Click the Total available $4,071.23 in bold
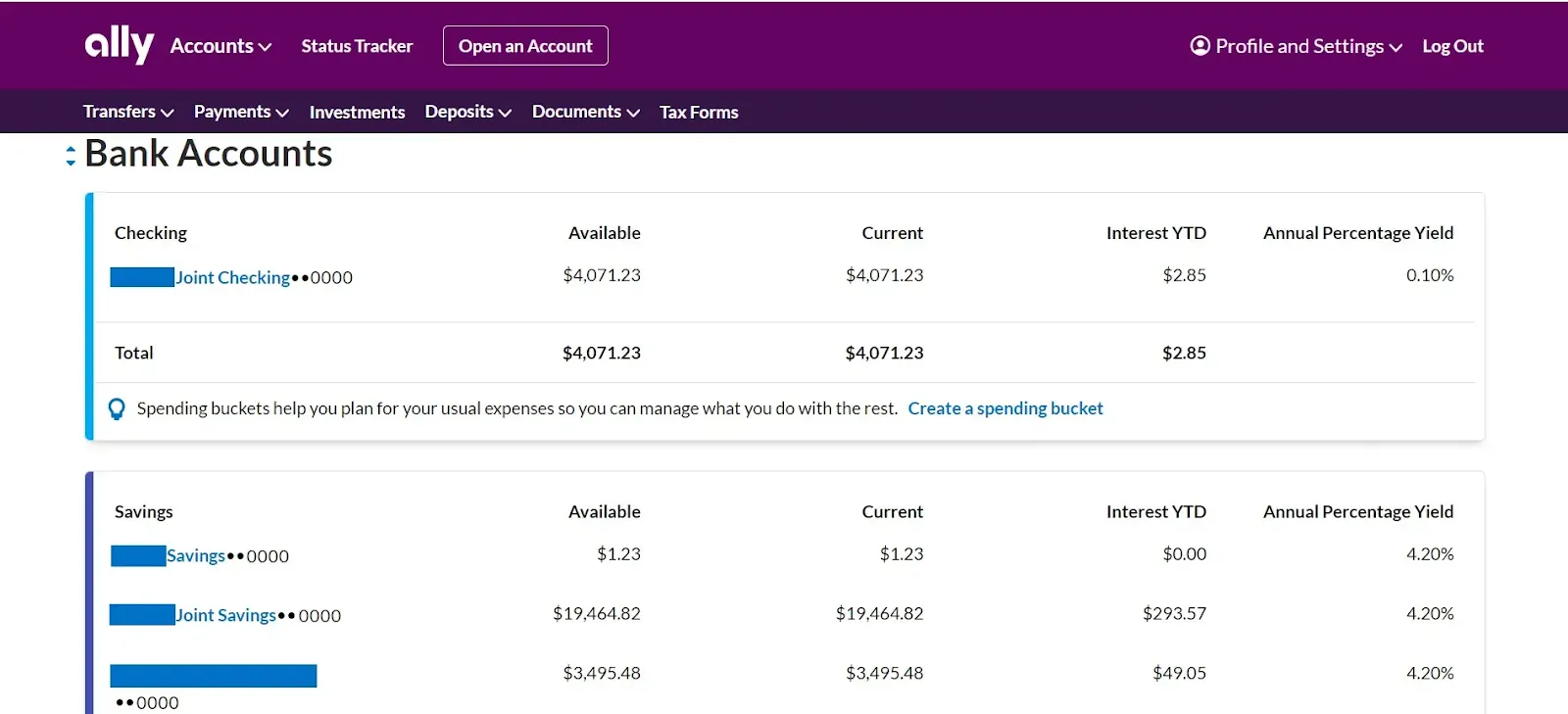Viewport: 1568px width, 714px height. pos(602,353)
